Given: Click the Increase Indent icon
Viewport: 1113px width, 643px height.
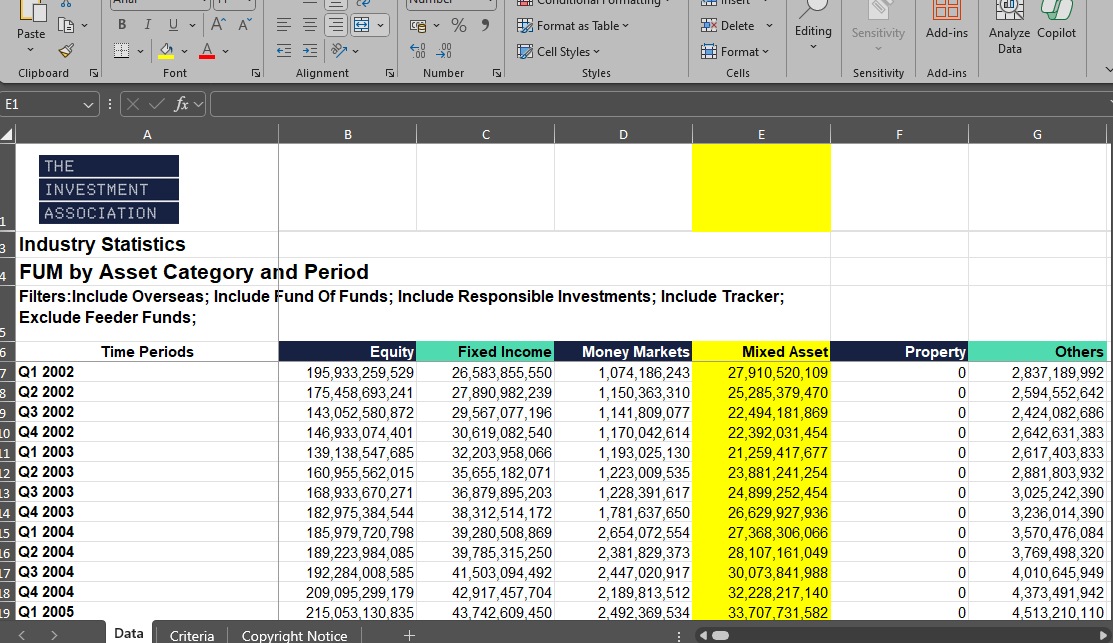Looking at the screenshot, I should [x=311, y=50].
